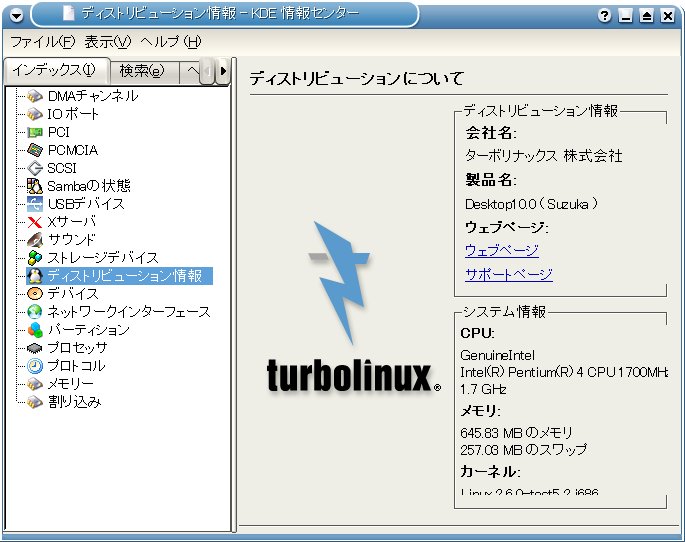Image resolution: width=685 pixels, height=542 pixels.
Task: Select the Xサーバ entry label
Action: [72, 222]
